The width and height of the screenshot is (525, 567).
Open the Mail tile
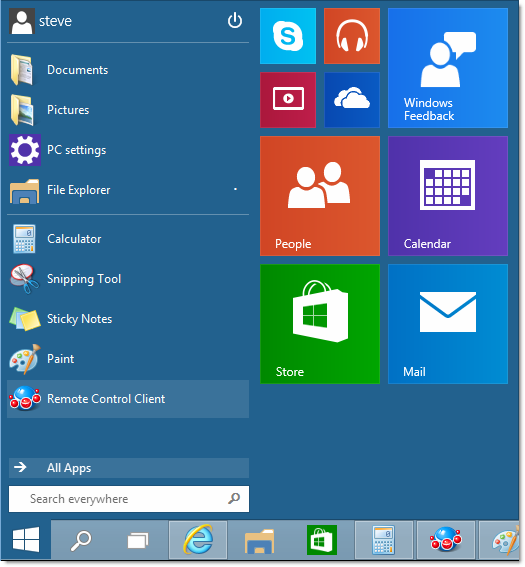coord(448,324)
